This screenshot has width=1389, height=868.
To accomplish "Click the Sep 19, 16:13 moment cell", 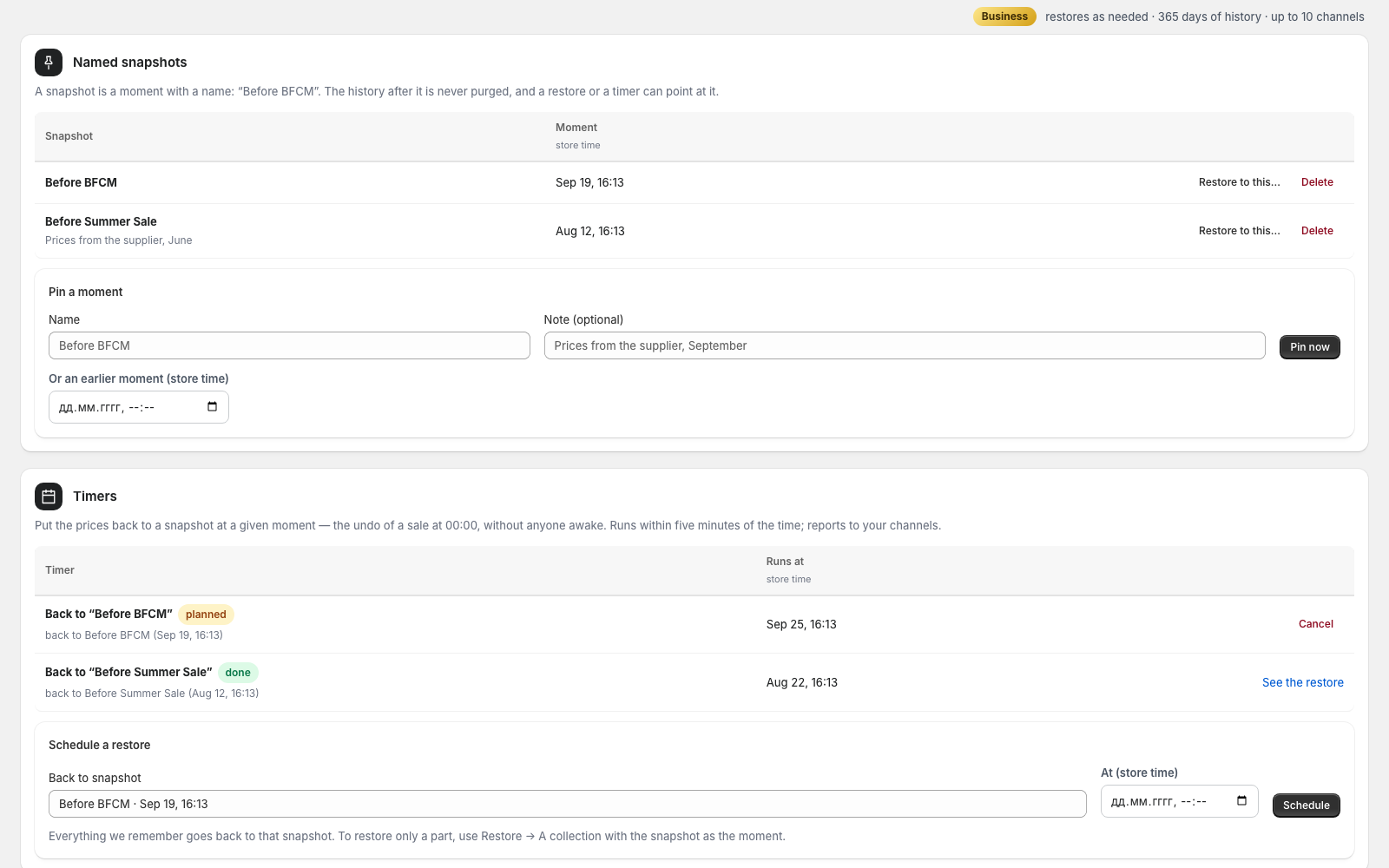I will pyautogui.click(x=589, y=182).
